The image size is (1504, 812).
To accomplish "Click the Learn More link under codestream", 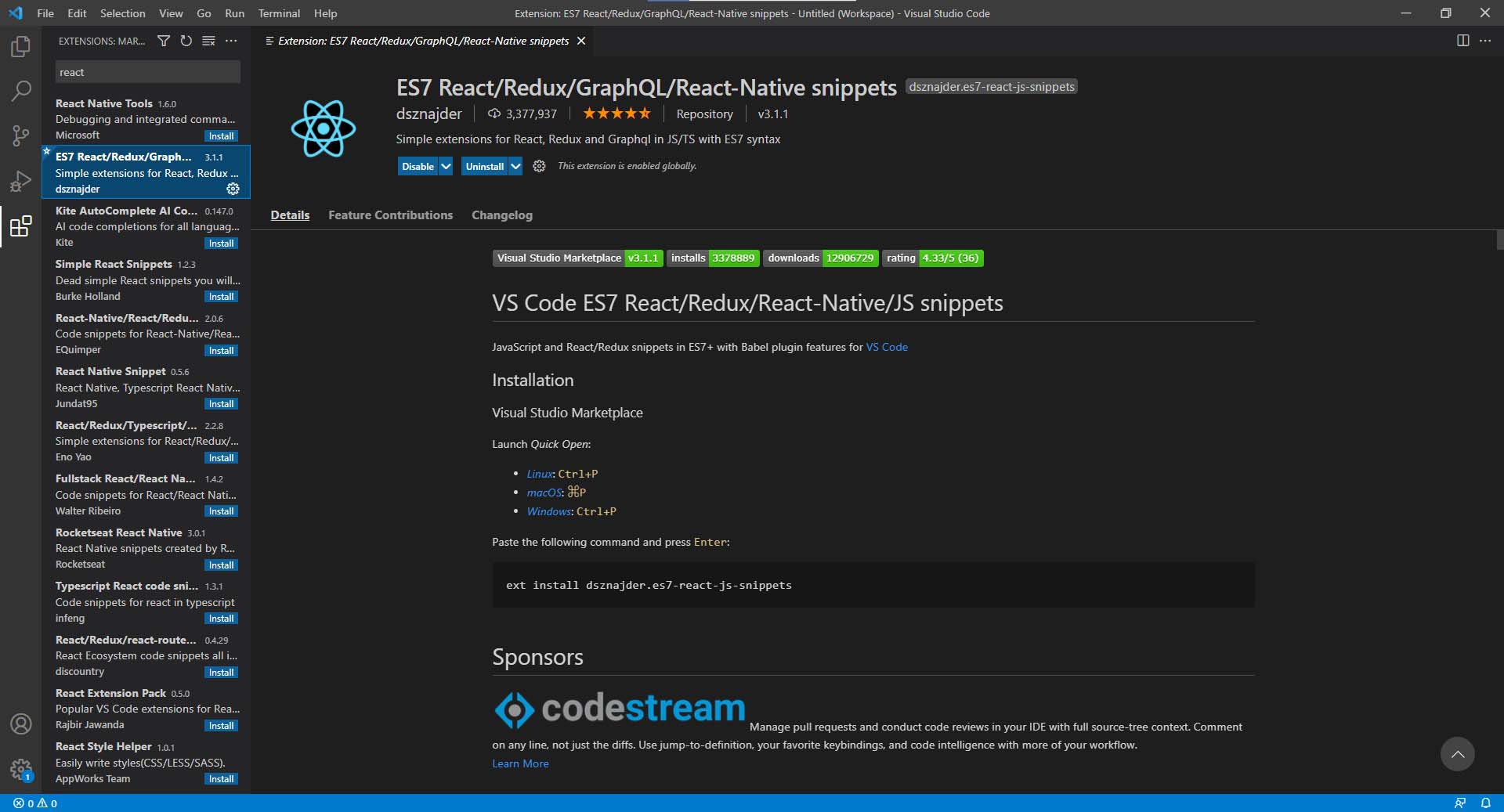I will [x=520, y=763].
